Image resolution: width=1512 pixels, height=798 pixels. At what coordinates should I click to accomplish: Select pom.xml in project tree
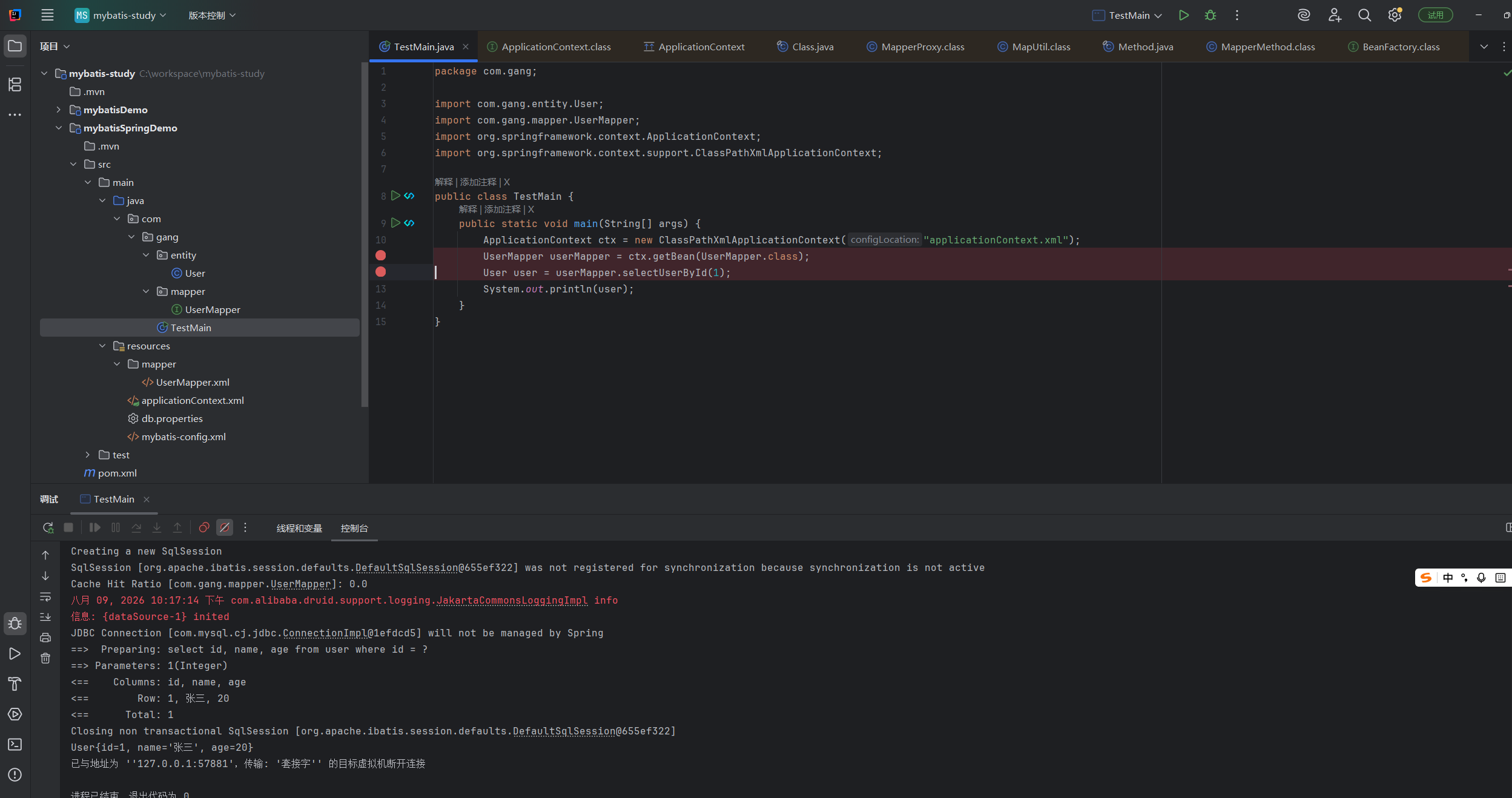coord(117,473)
